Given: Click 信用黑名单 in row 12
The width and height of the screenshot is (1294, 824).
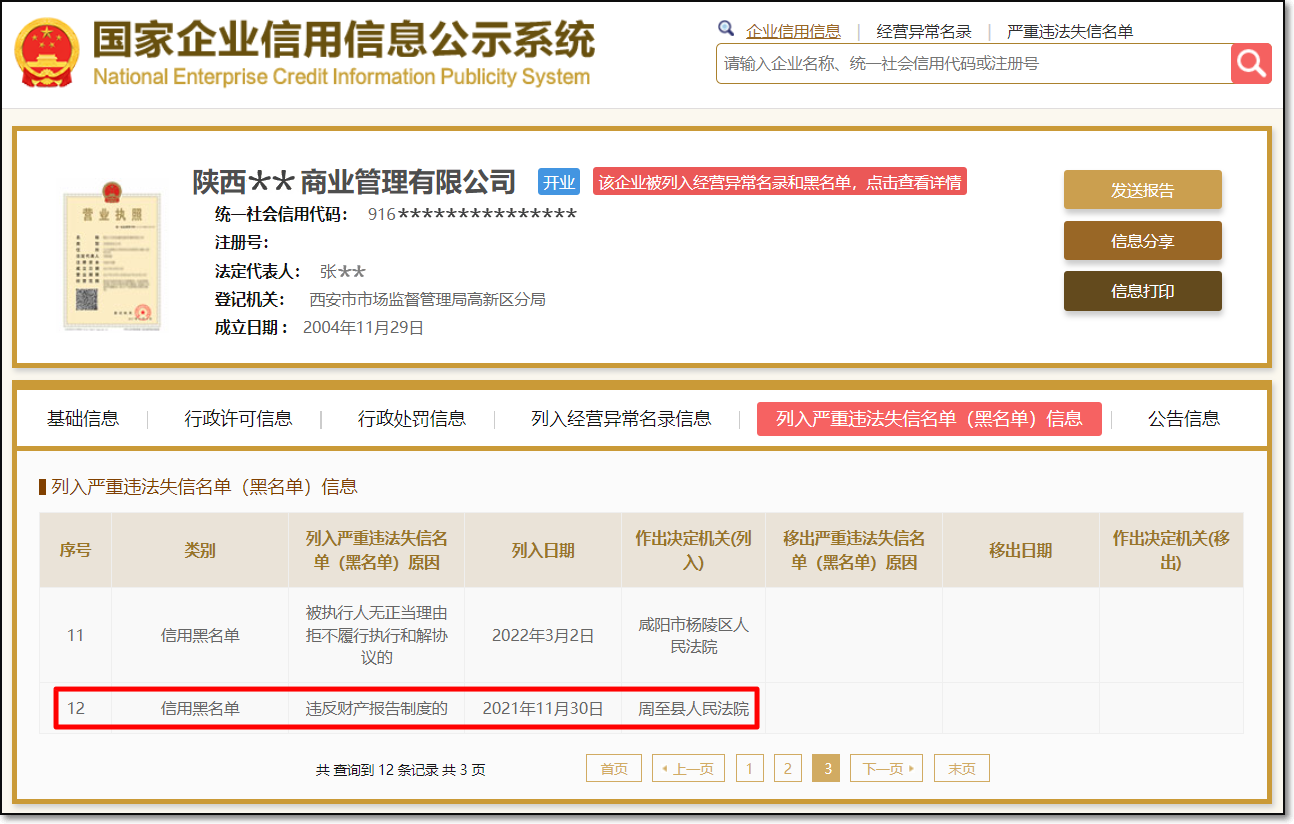Looking at the screenshot, I should (x=200, y=709).
